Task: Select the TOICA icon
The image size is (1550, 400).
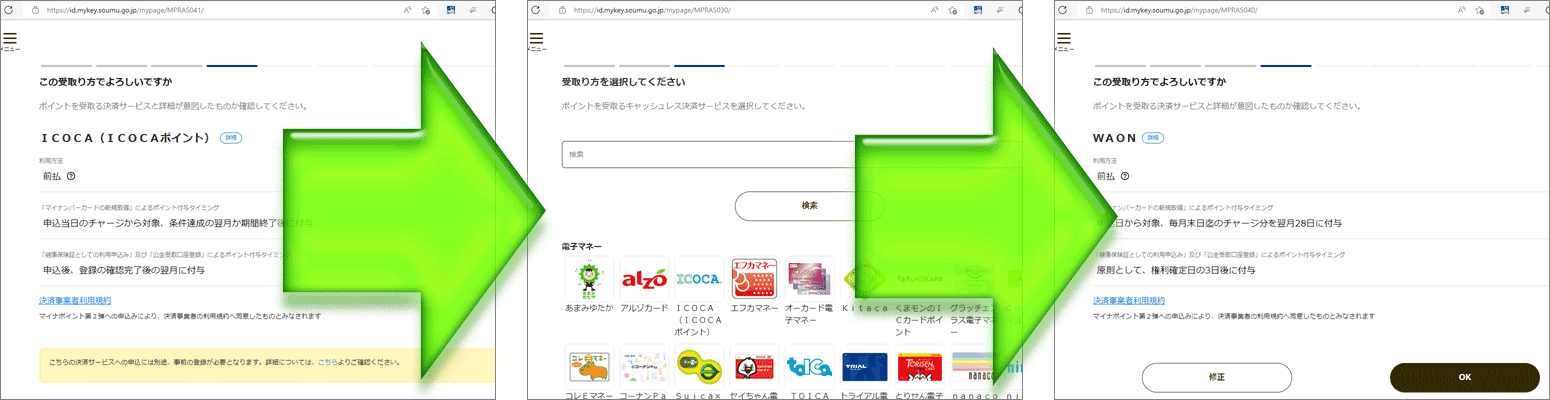Action: tap(810, 367)
